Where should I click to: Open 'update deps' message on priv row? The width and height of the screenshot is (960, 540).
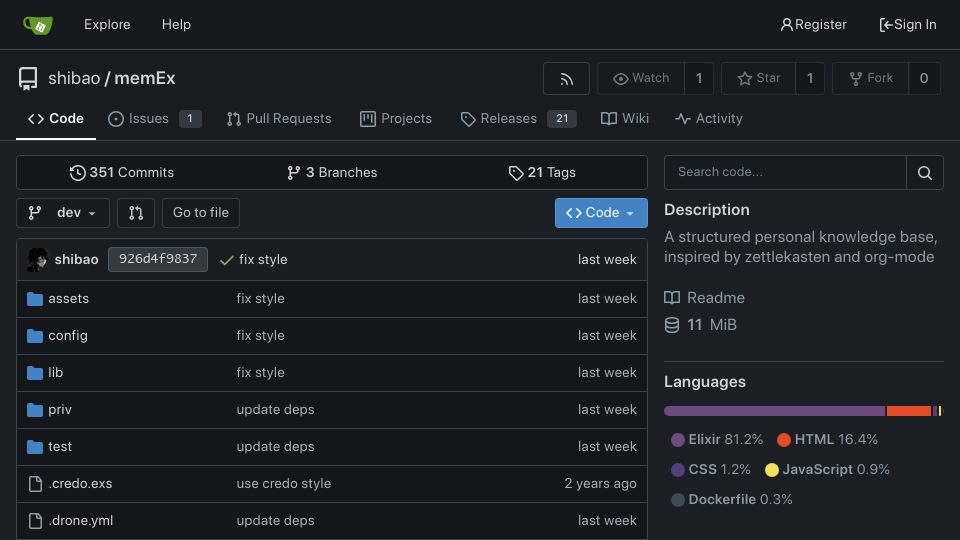(276, 410)
